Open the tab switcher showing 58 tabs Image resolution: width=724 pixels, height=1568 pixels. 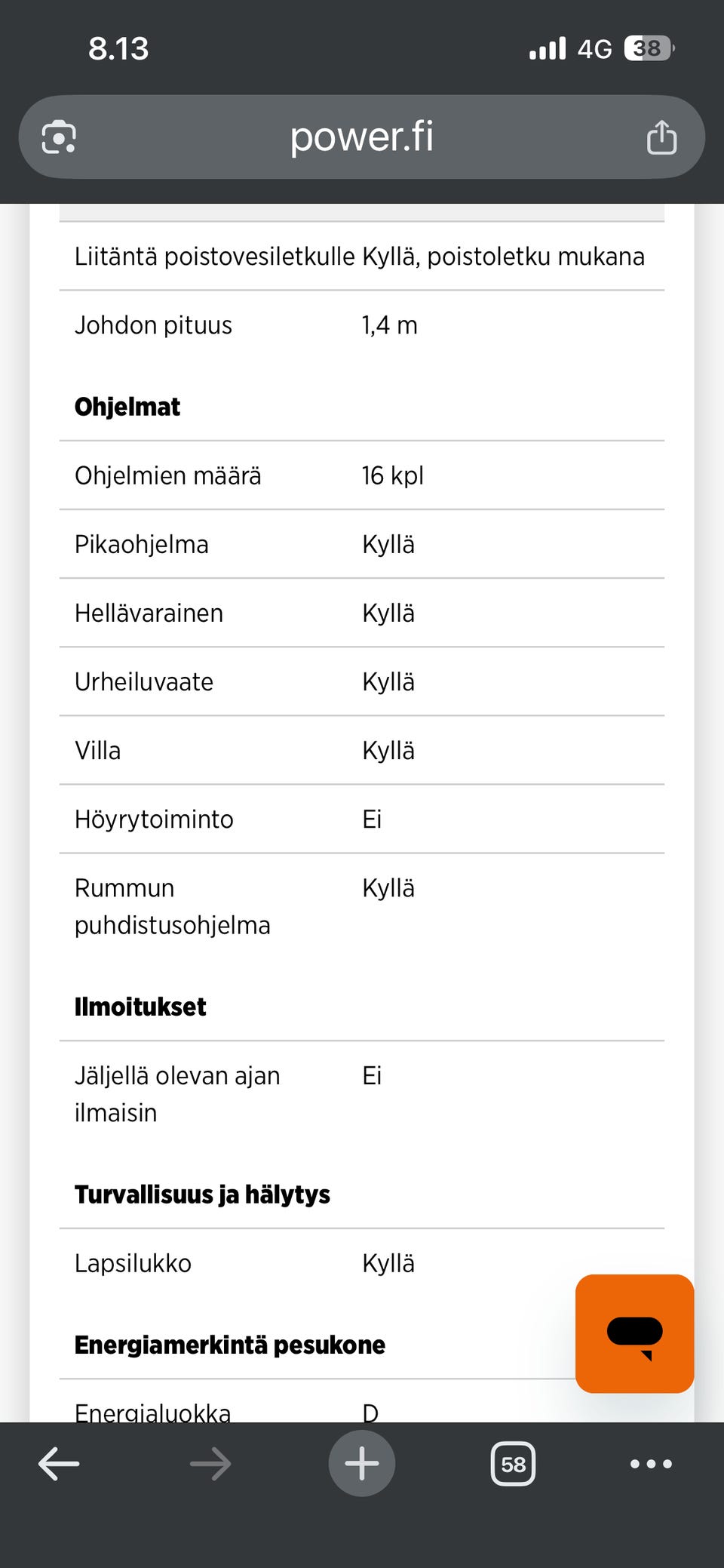512,1464
